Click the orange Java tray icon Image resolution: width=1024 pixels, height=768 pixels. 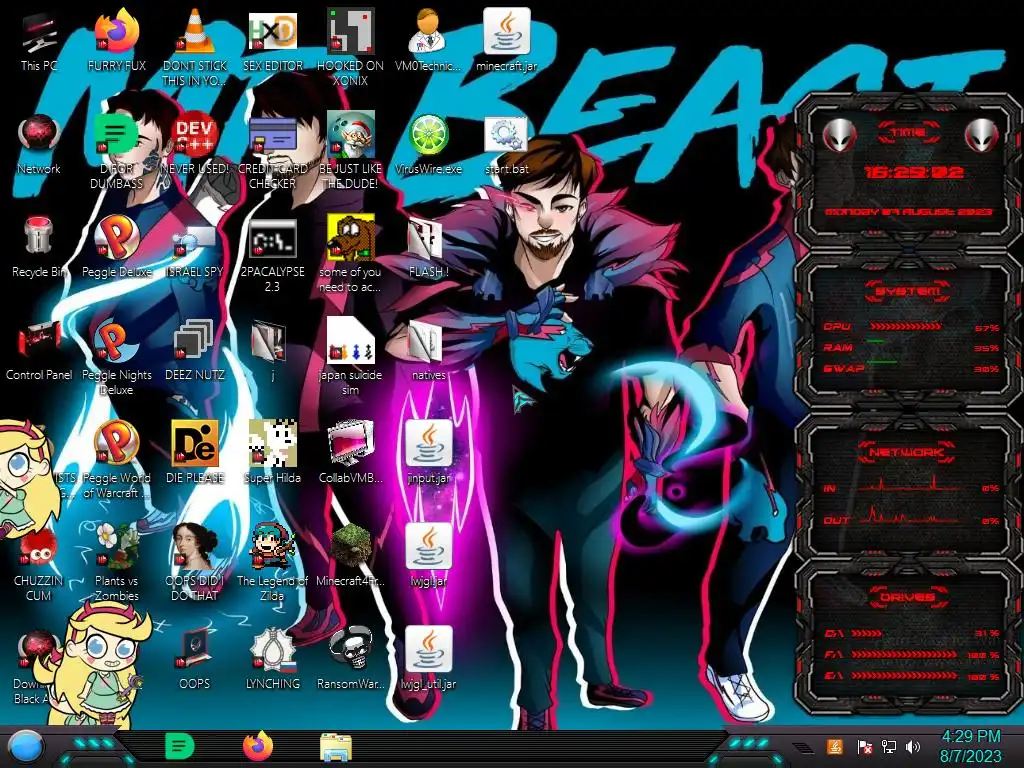tap(835, 746)
